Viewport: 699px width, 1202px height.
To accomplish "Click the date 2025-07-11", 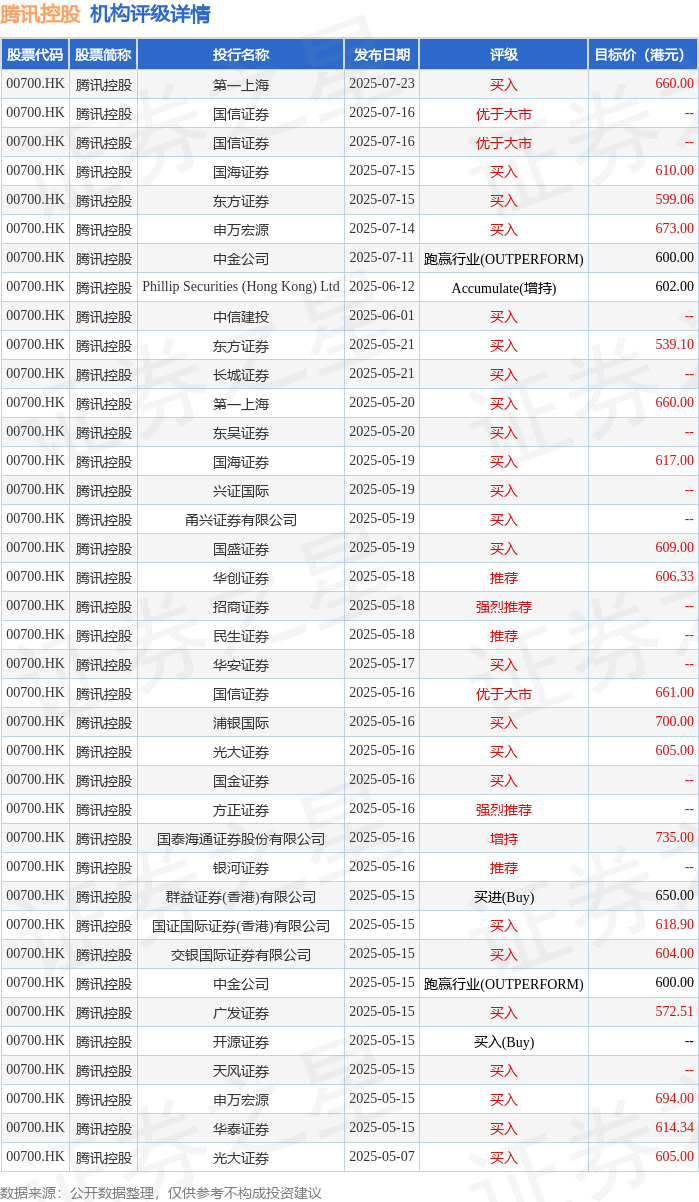I will pyautogui.click(x=382, y=258).
